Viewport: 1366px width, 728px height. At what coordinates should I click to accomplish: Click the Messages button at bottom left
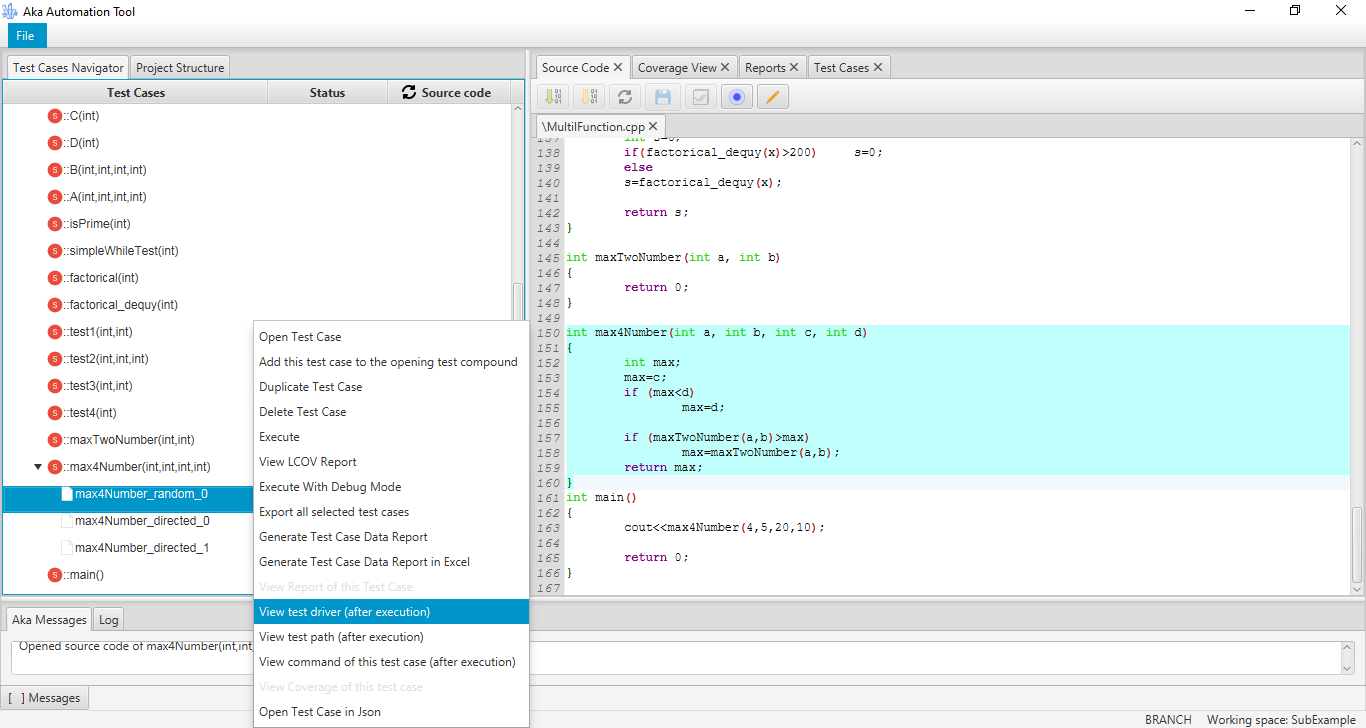(x=44, y=698)
